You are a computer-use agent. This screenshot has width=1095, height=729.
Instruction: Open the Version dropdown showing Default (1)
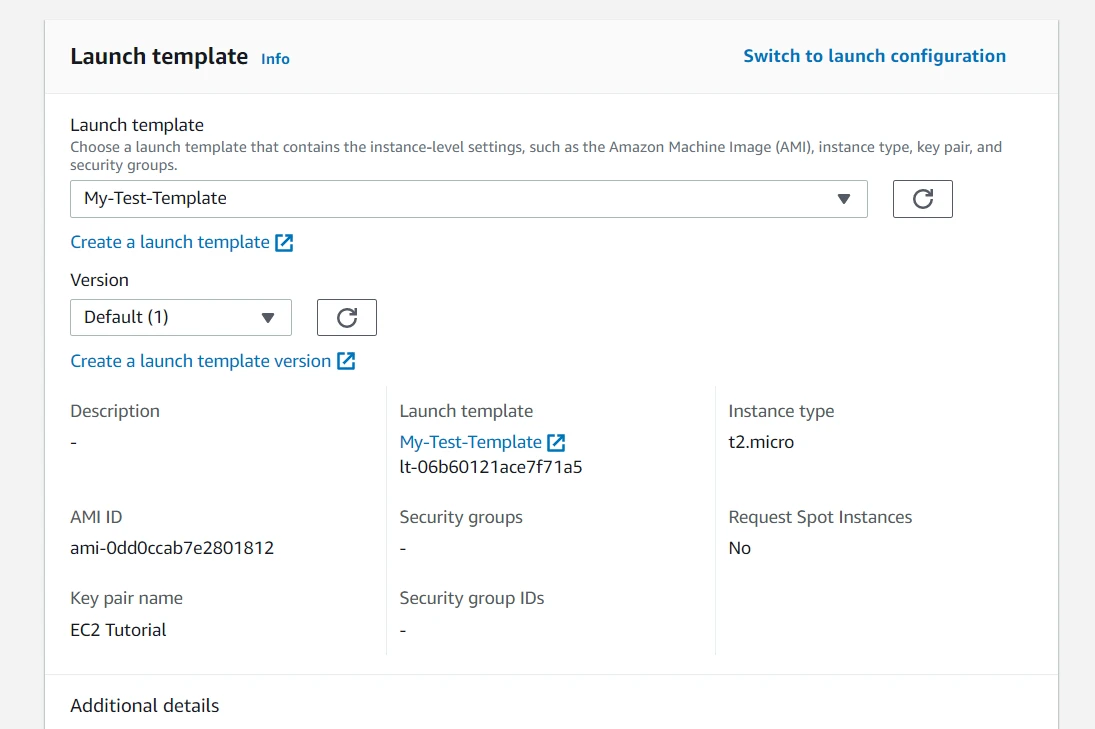(x=180, y=317)
